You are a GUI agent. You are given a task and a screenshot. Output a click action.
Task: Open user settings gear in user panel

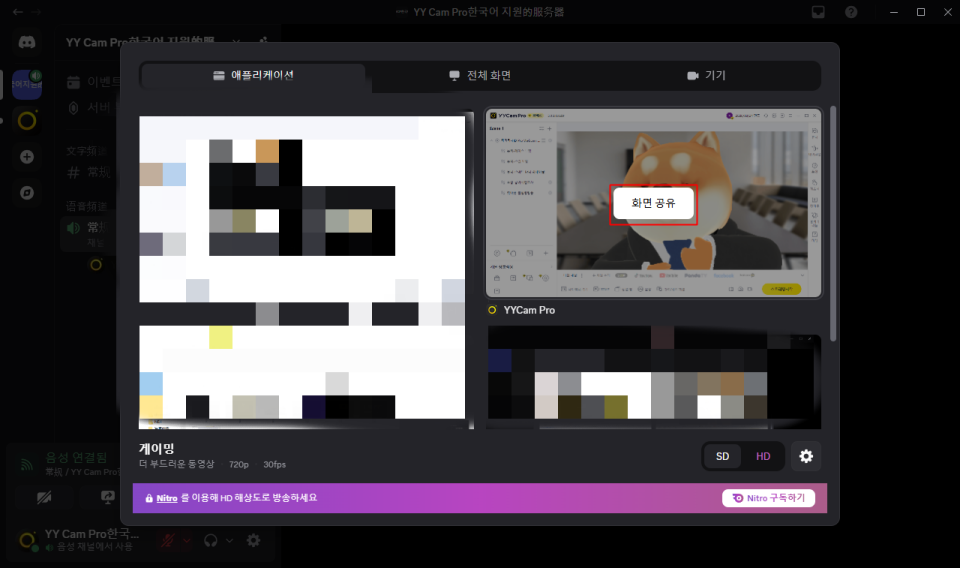(254, 540)
